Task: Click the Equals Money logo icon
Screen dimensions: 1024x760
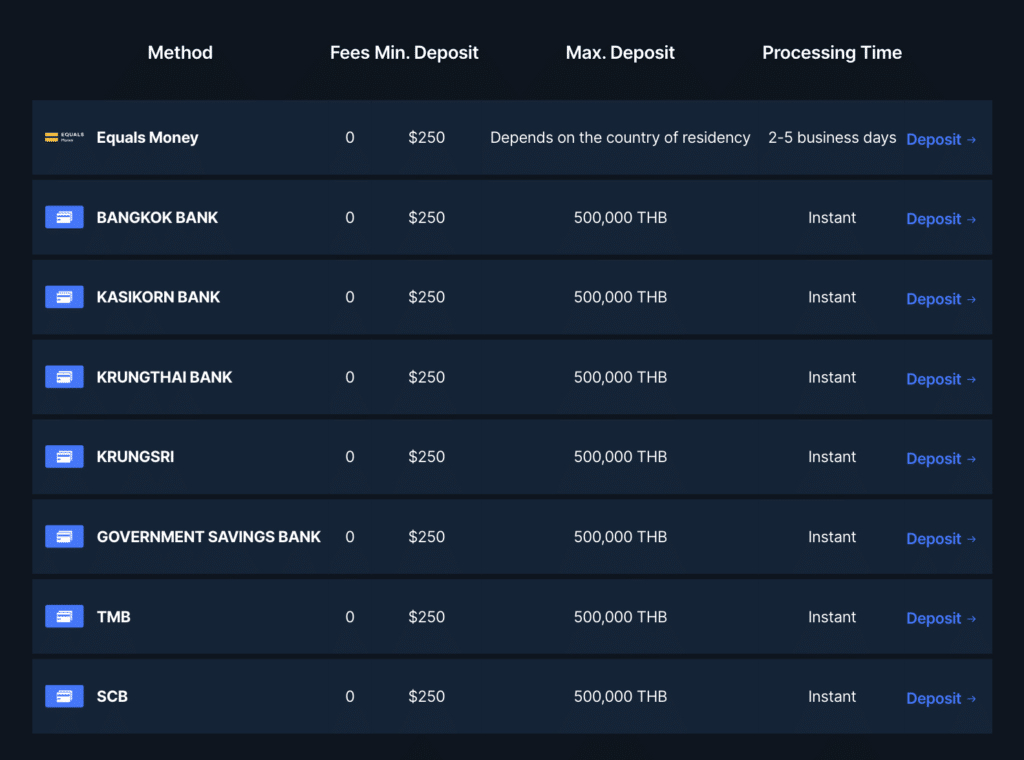Action: (x=64, y=137)
